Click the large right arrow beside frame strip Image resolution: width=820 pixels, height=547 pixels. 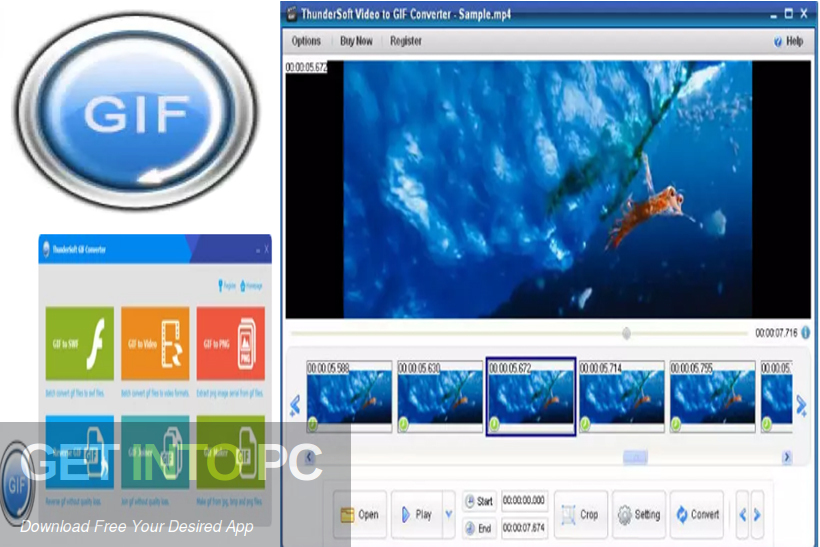801,405
